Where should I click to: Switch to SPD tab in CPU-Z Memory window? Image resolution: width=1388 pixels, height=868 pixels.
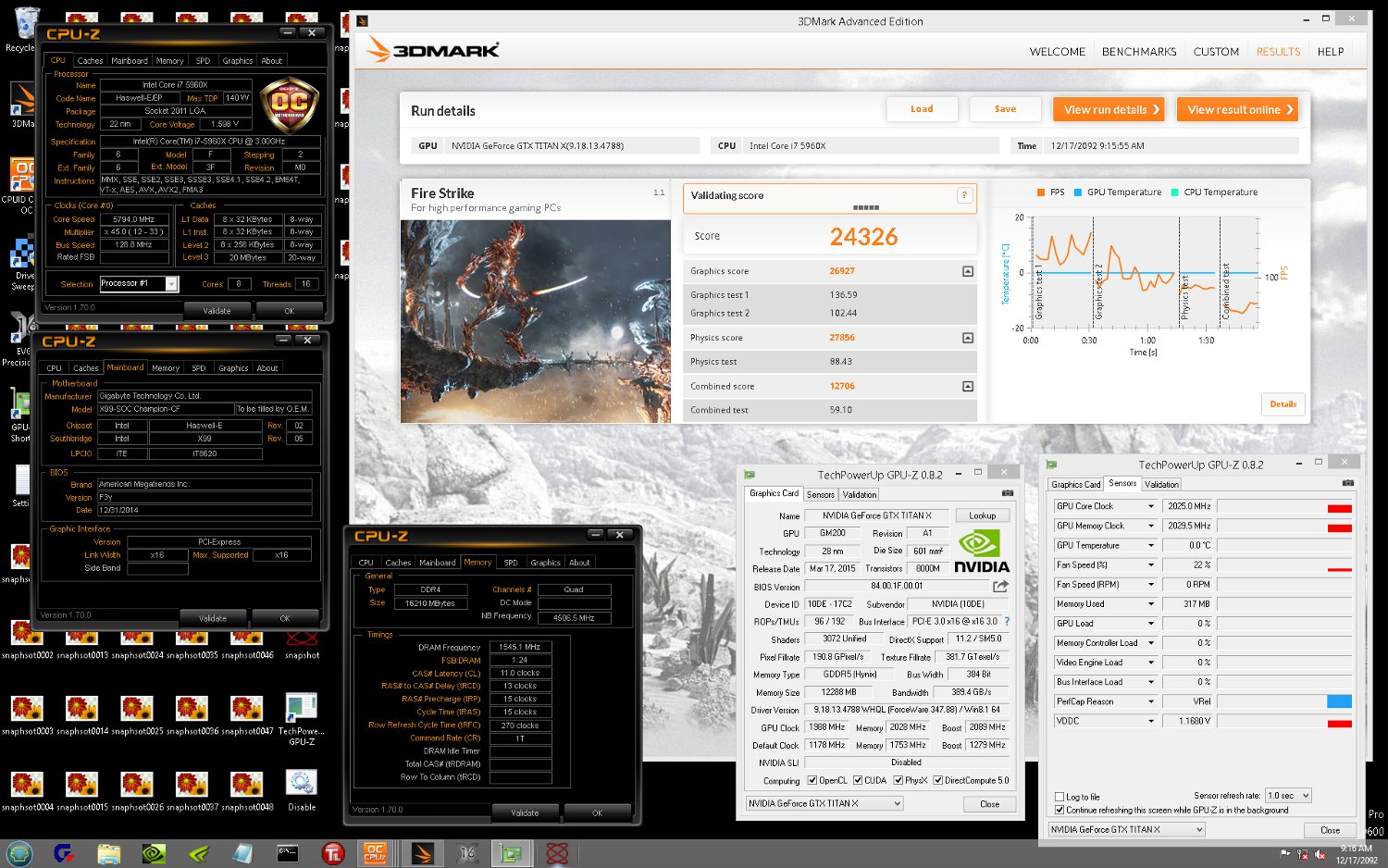(x=511, y=563)
